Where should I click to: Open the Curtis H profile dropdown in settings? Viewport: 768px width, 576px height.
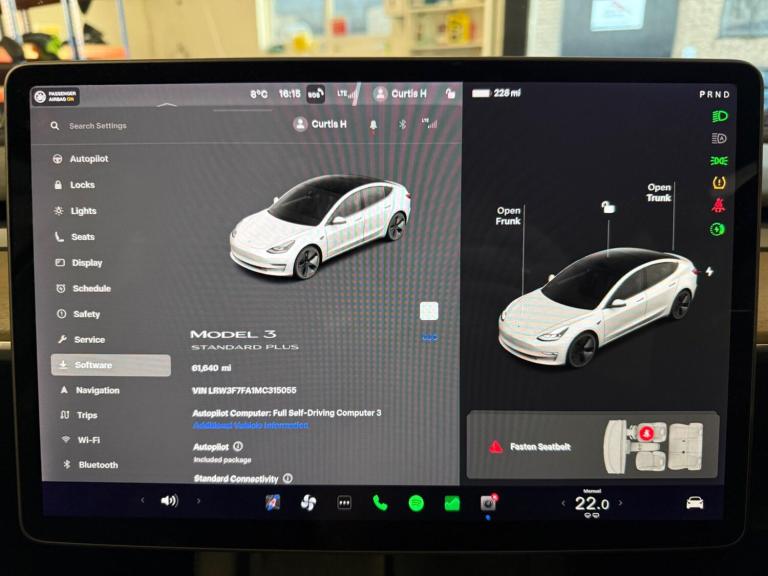pos(320,124)
